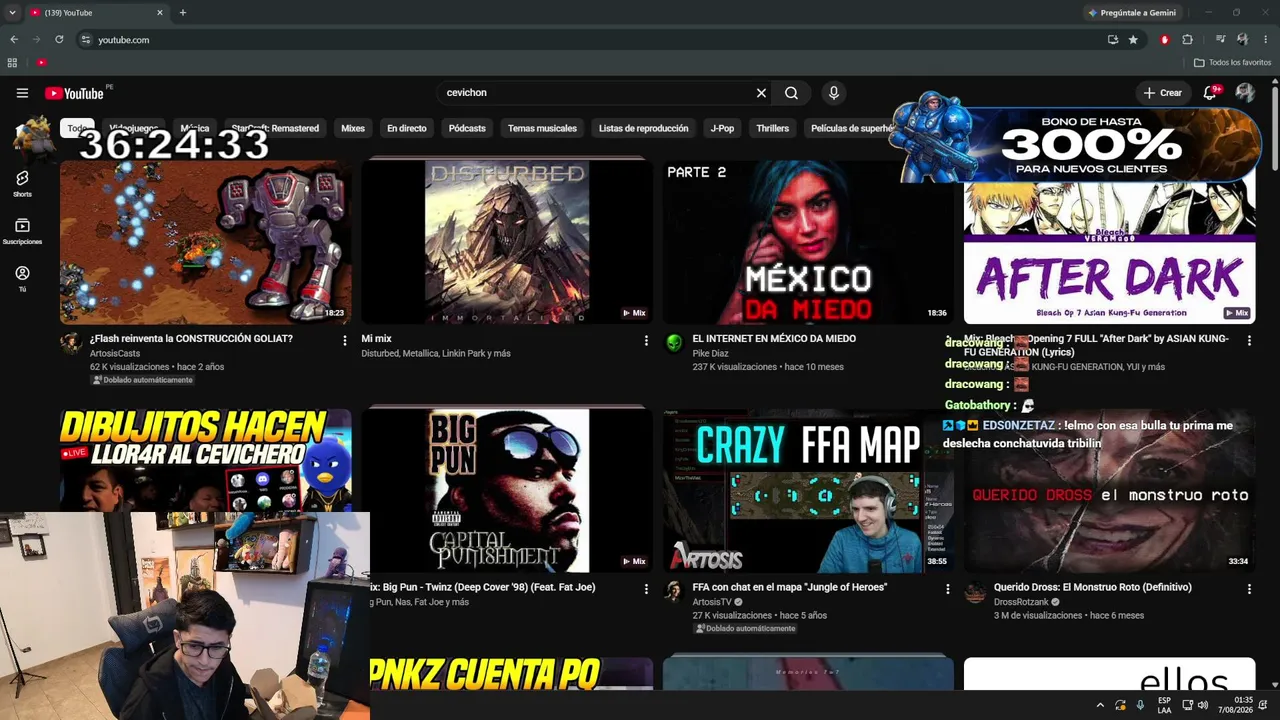Select the J-Pop filter chip
This screenshot has height=720, width=1280.
722,128
